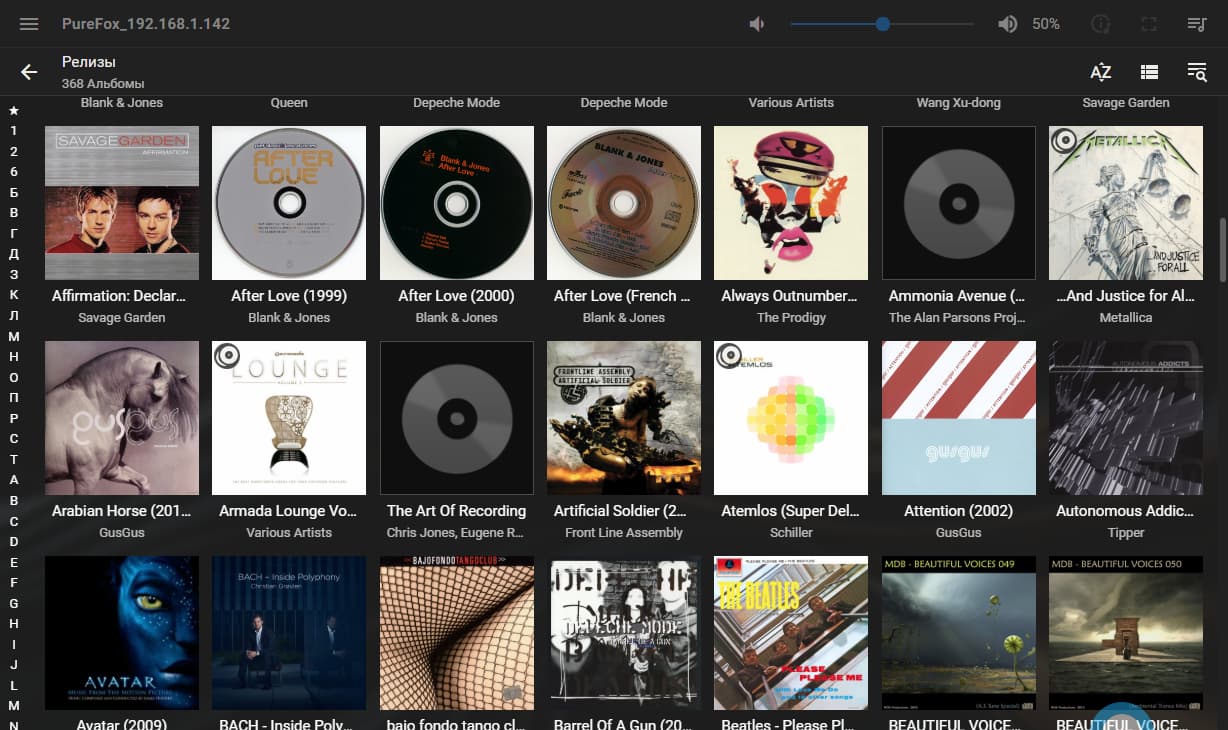Click the volume up speaker icon
The height and width of the screenshot is (730, 1228).
[x=1007, y=24]
